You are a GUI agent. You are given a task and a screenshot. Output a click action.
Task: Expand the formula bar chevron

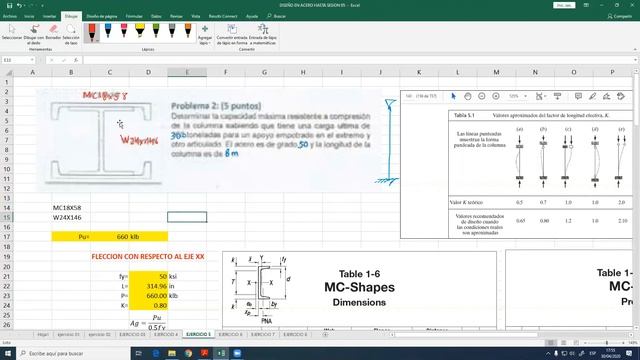[x=636, y=60]
